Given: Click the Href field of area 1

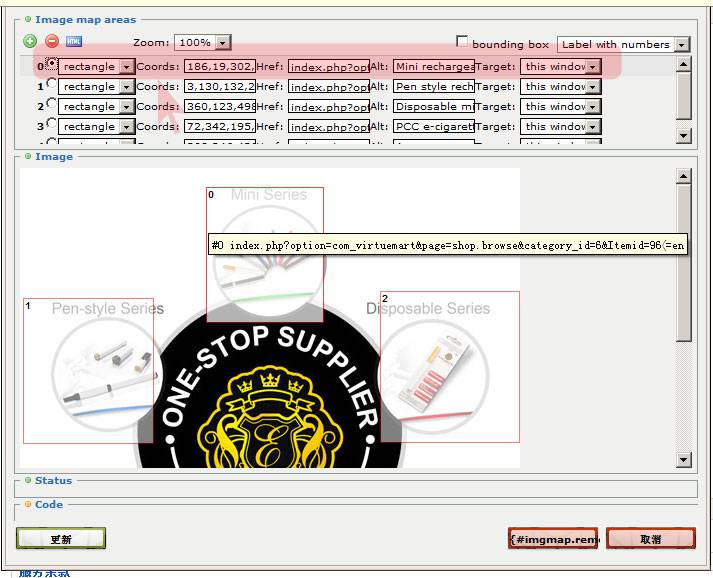Looking at the screenshot, I should pos(328,87).
